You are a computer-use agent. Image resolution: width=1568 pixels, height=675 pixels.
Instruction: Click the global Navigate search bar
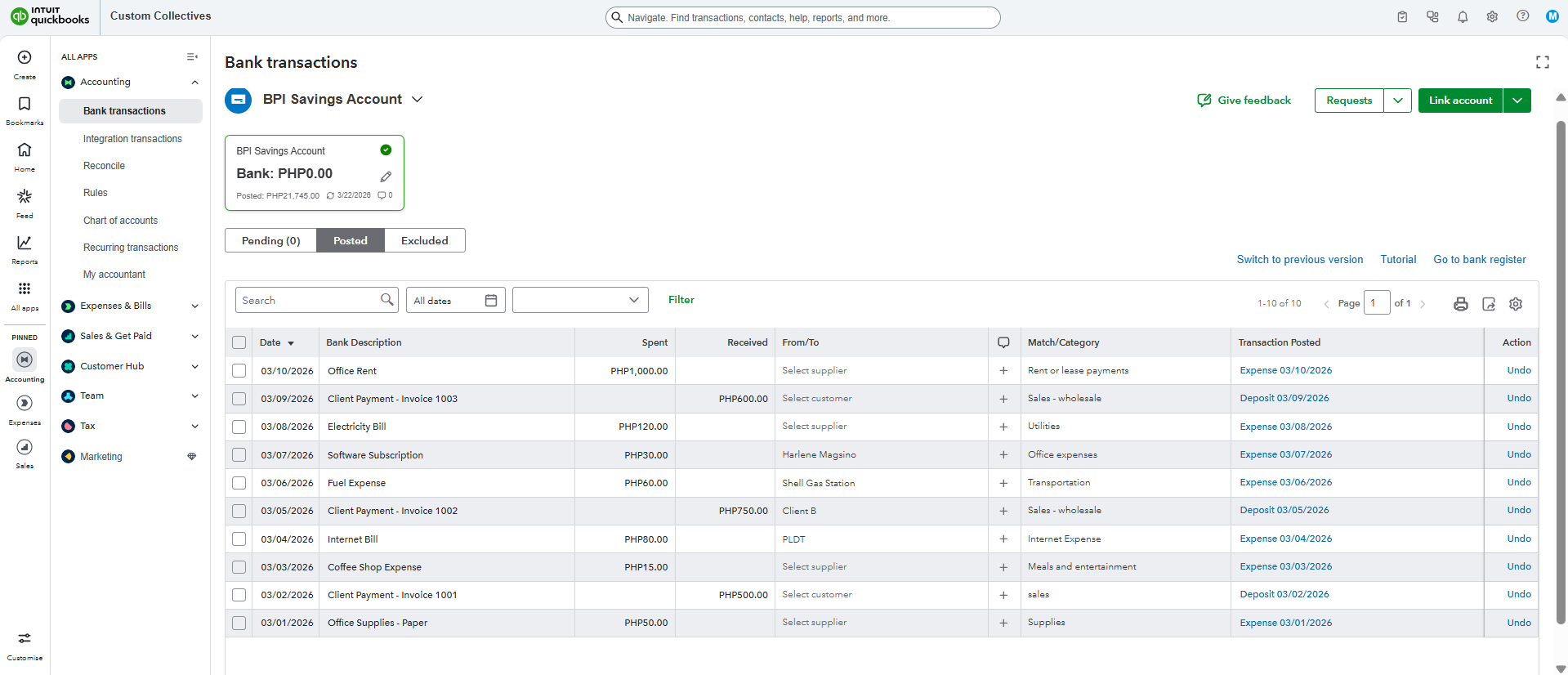click(x=802, y=17)
